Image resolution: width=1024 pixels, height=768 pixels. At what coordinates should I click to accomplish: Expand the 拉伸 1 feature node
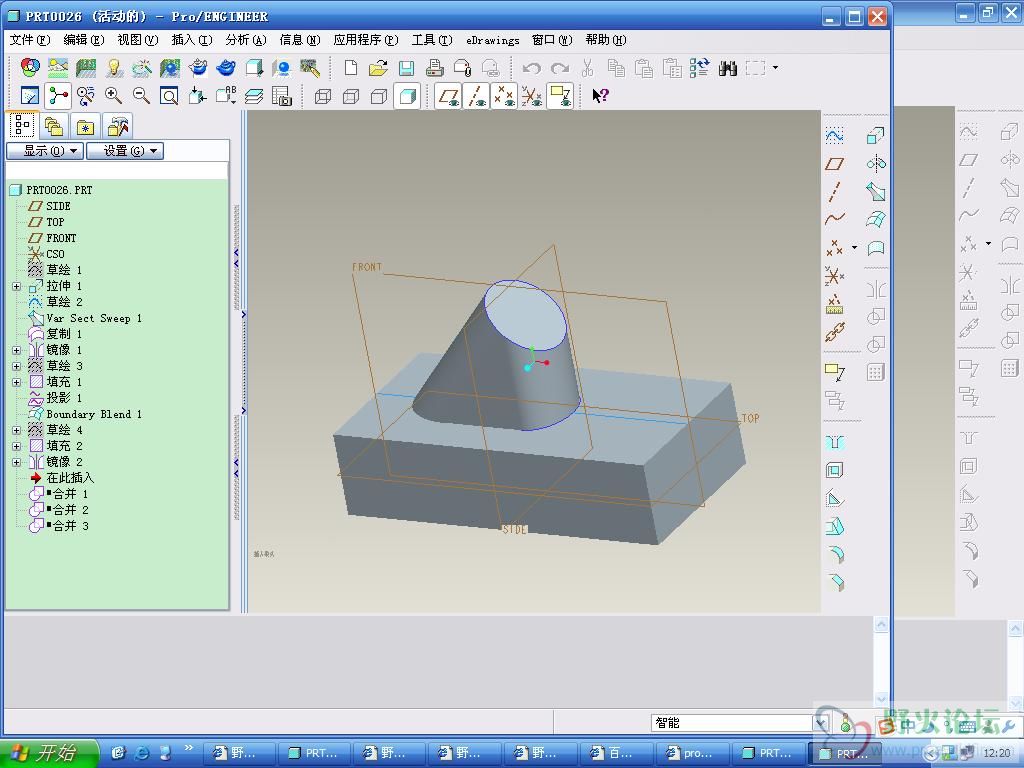coord(17,286)
